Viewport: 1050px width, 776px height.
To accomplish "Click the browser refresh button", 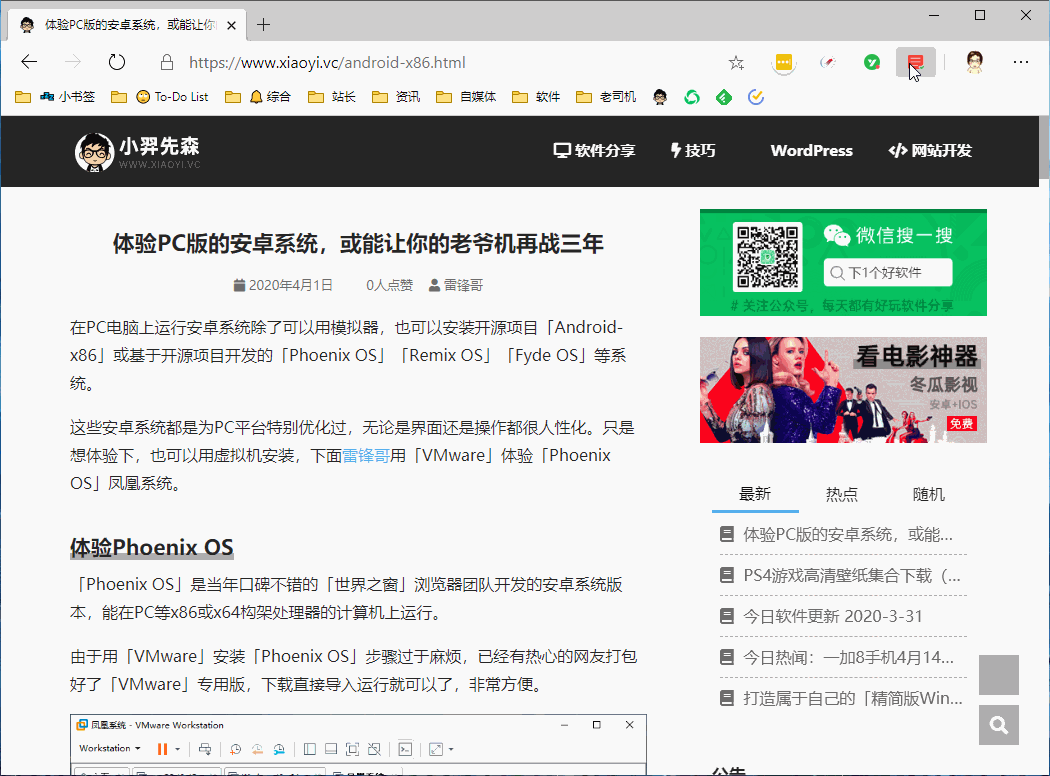I will 117,63.
